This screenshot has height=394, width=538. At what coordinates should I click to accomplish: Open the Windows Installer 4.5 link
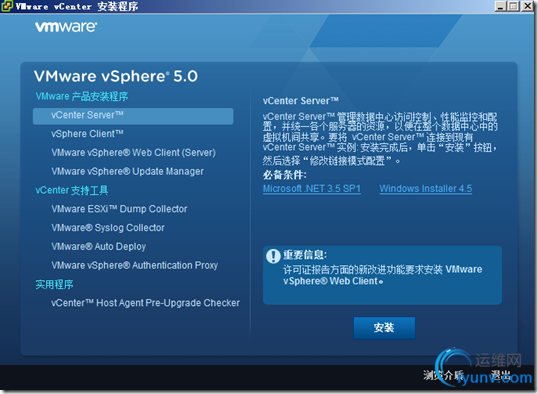(x=425, y=189)
